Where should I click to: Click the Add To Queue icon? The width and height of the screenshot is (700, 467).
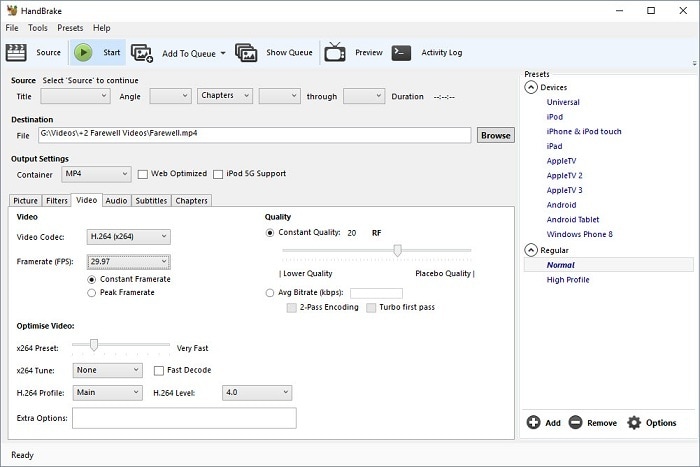click(142, 53)
